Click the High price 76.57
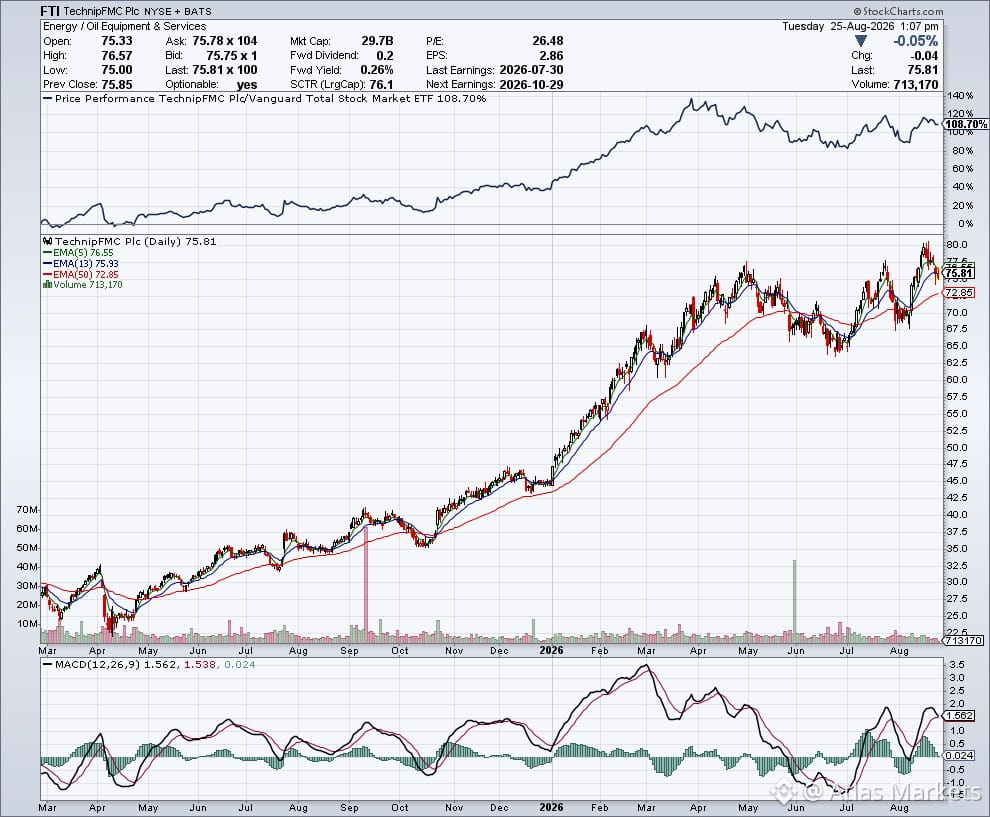The height and width of the screenshot is (817, 990). point(117,56)
